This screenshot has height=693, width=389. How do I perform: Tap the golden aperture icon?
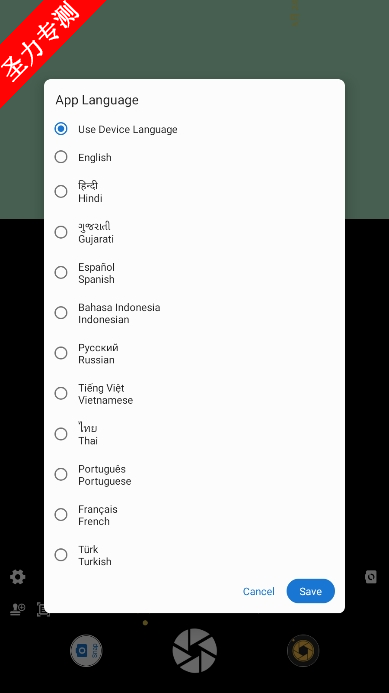303,651
